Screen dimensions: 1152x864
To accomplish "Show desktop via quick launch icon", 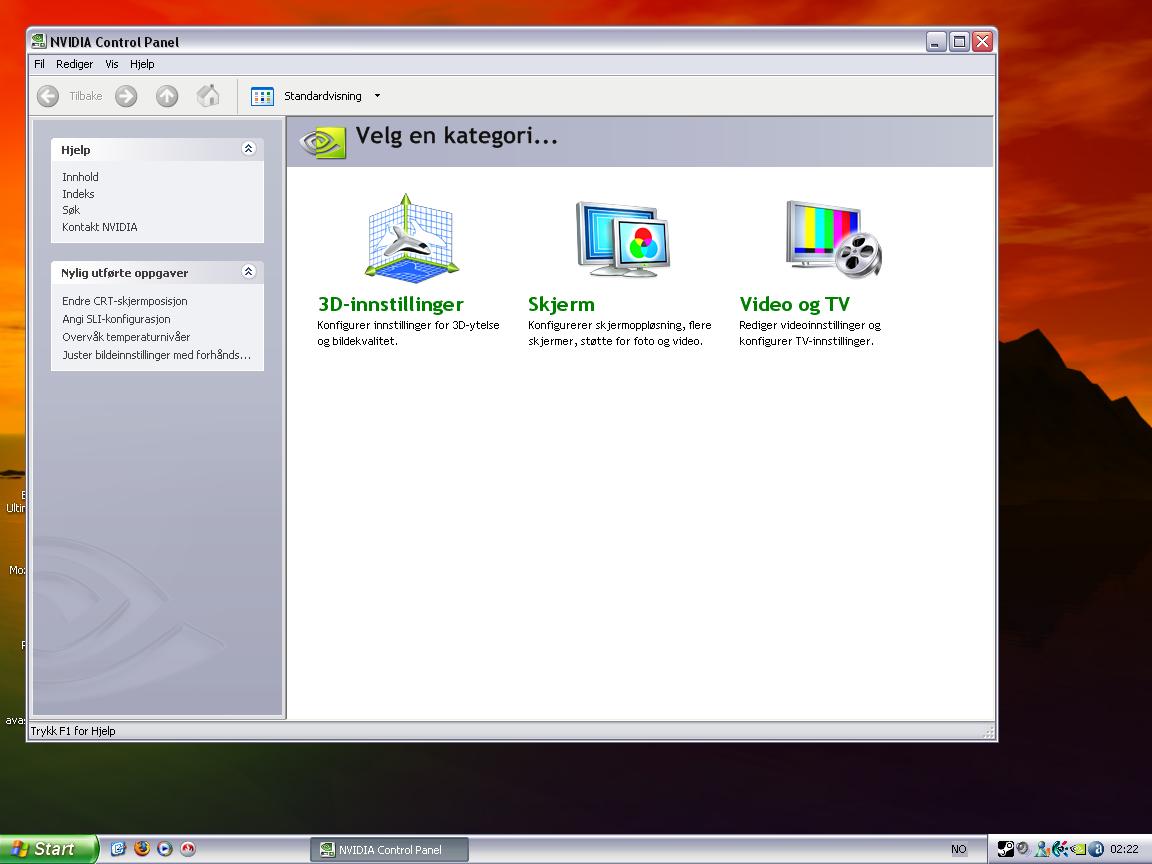I will (x=118, y=849).
